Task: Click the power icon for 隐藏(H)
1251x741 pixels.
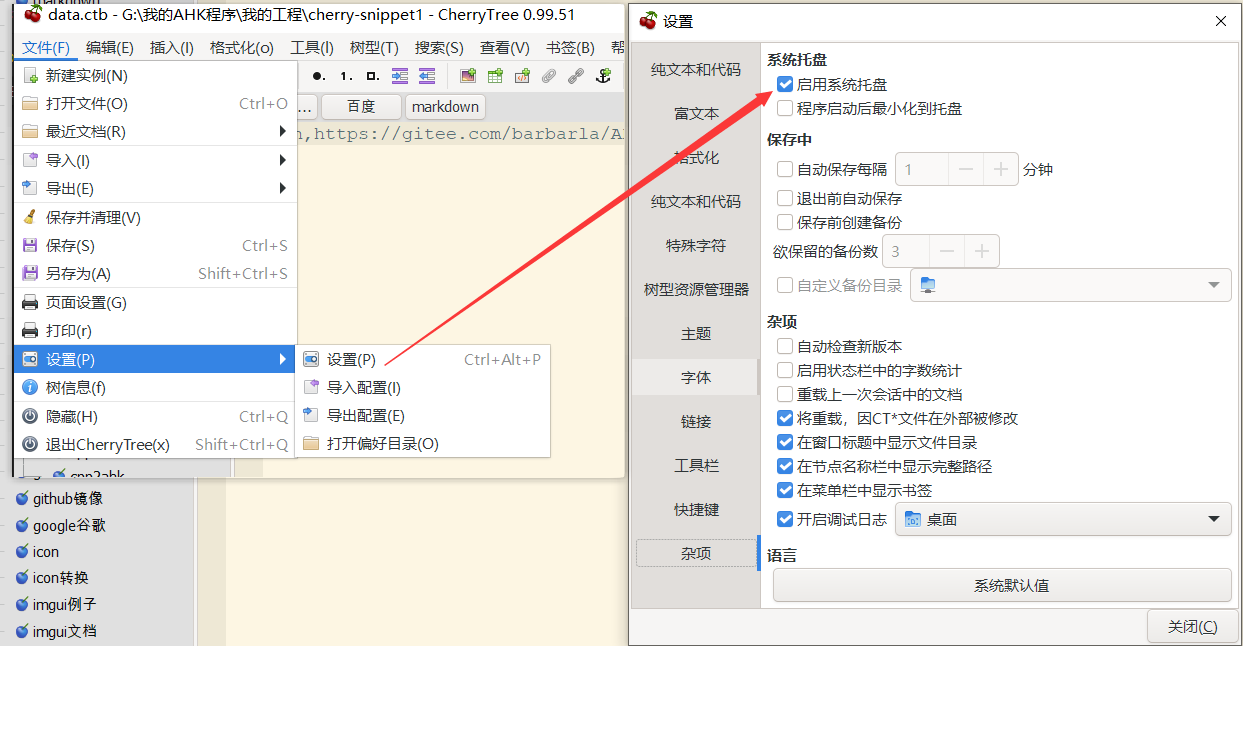Action: [x=30, y=416]
